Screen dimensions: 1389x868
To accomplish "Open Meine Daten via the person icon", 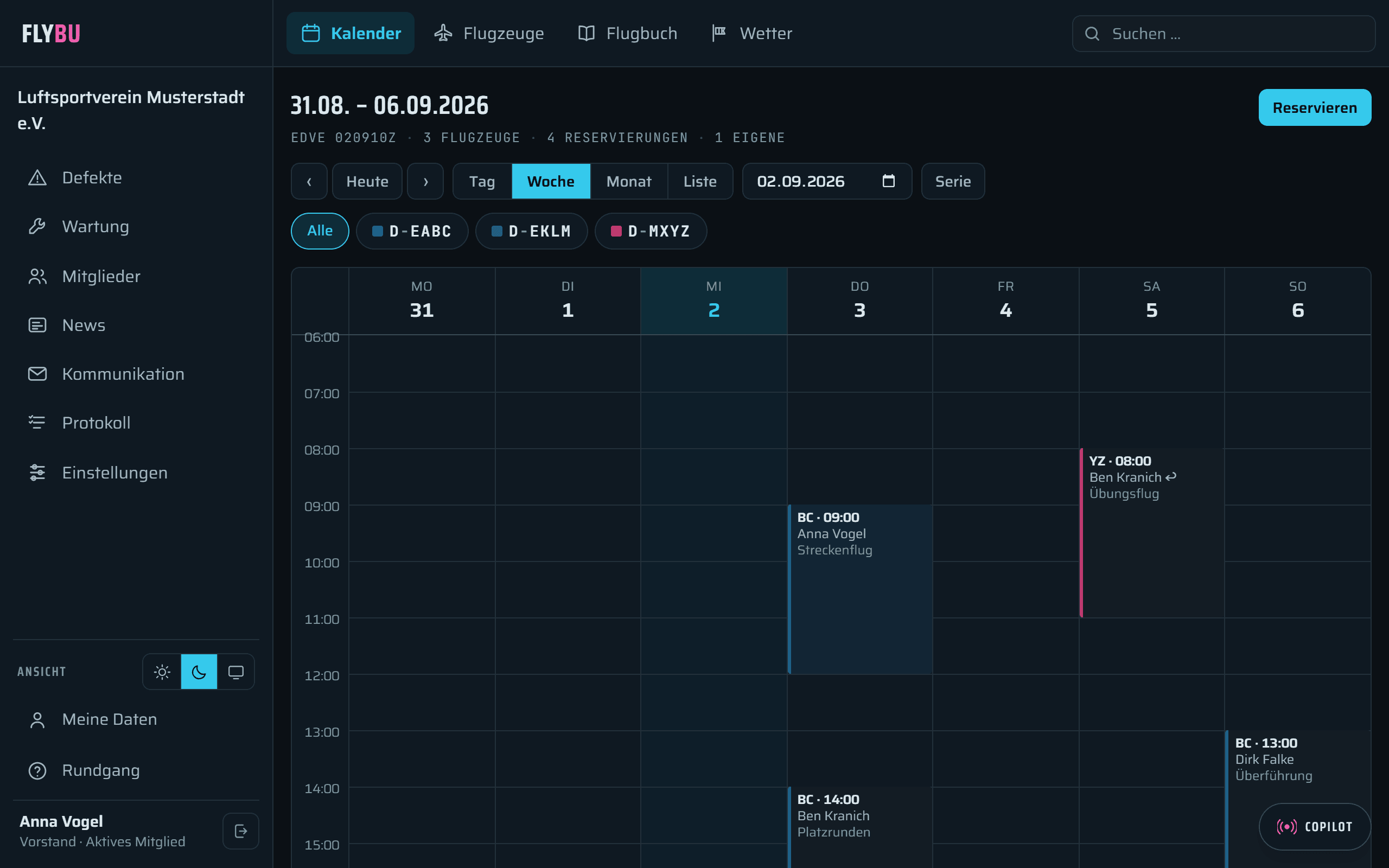I will (x=37, y=720).
